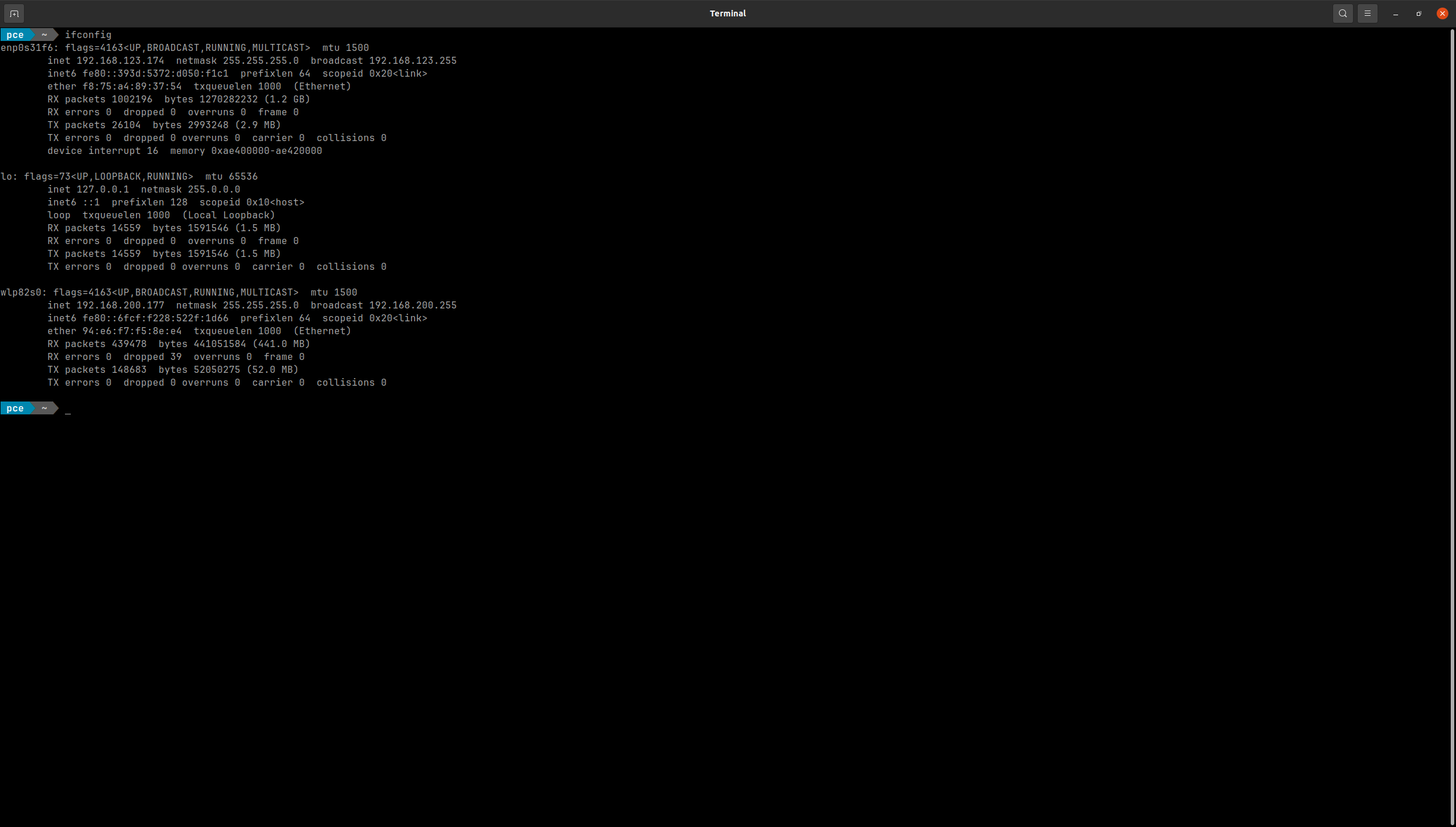Open a new terminal tab
This screenshot has width=1456, height=827.
pos(14,13)
